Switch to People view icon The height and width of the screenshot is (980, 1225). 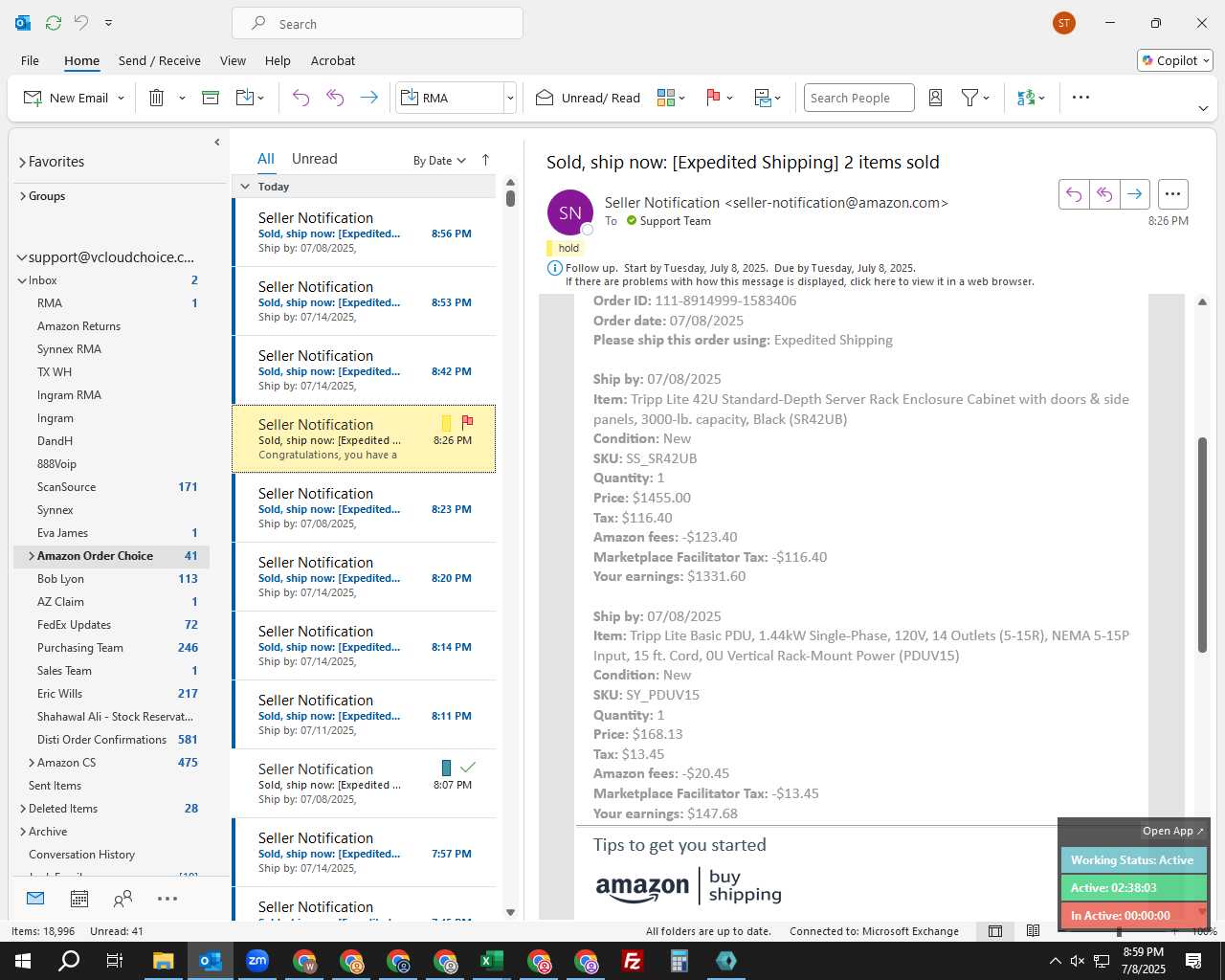click(x=122, y=899)
